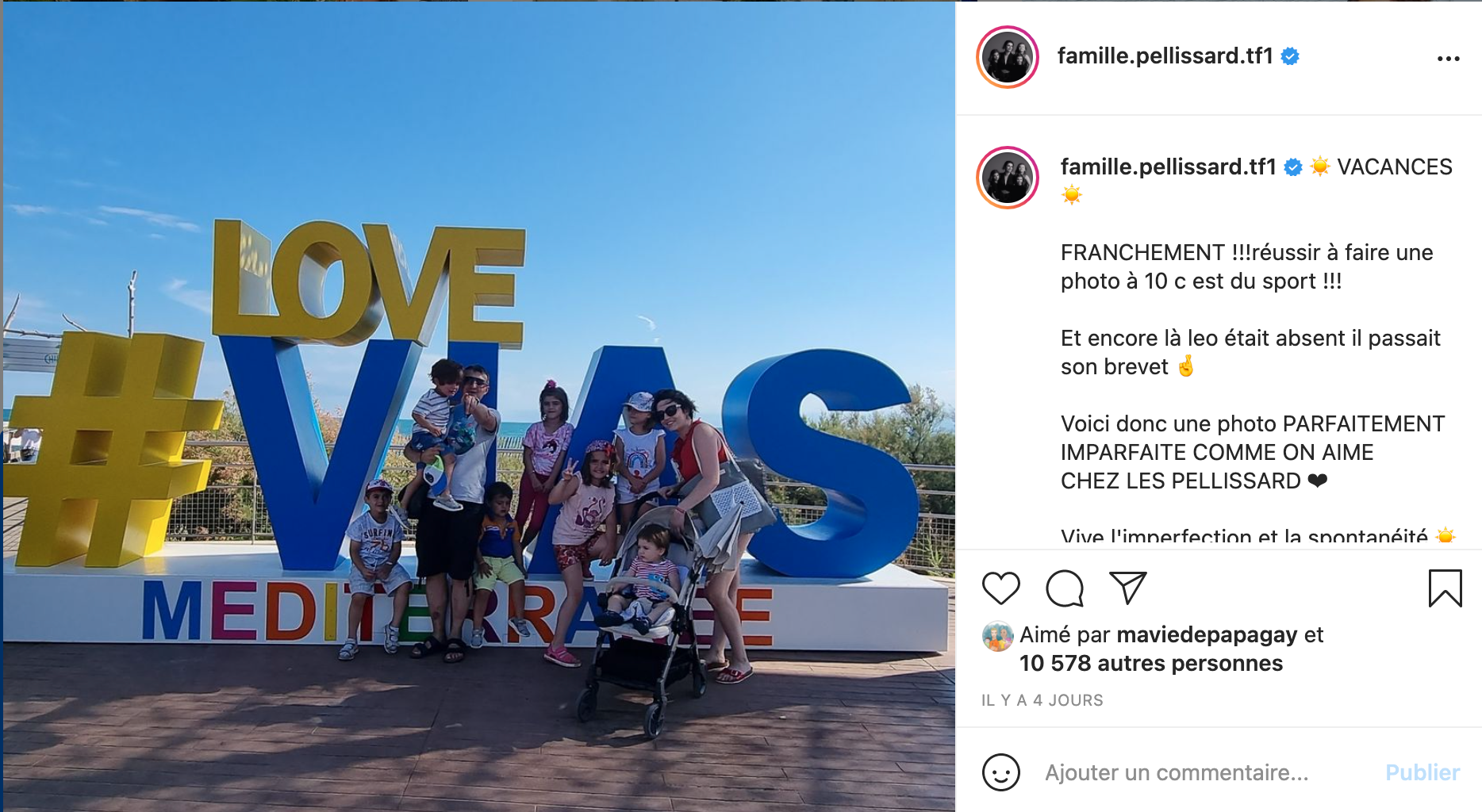Like the post with heart icon
Viewport: 1482px width, 812px height.
point(1000,588)
